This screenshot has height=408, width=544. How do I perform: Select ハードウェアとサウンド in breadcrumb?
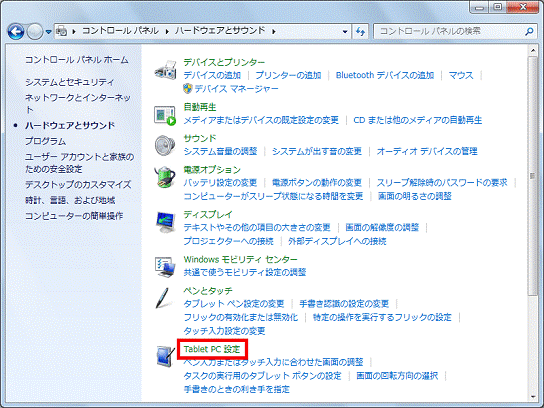click(220, 31)
